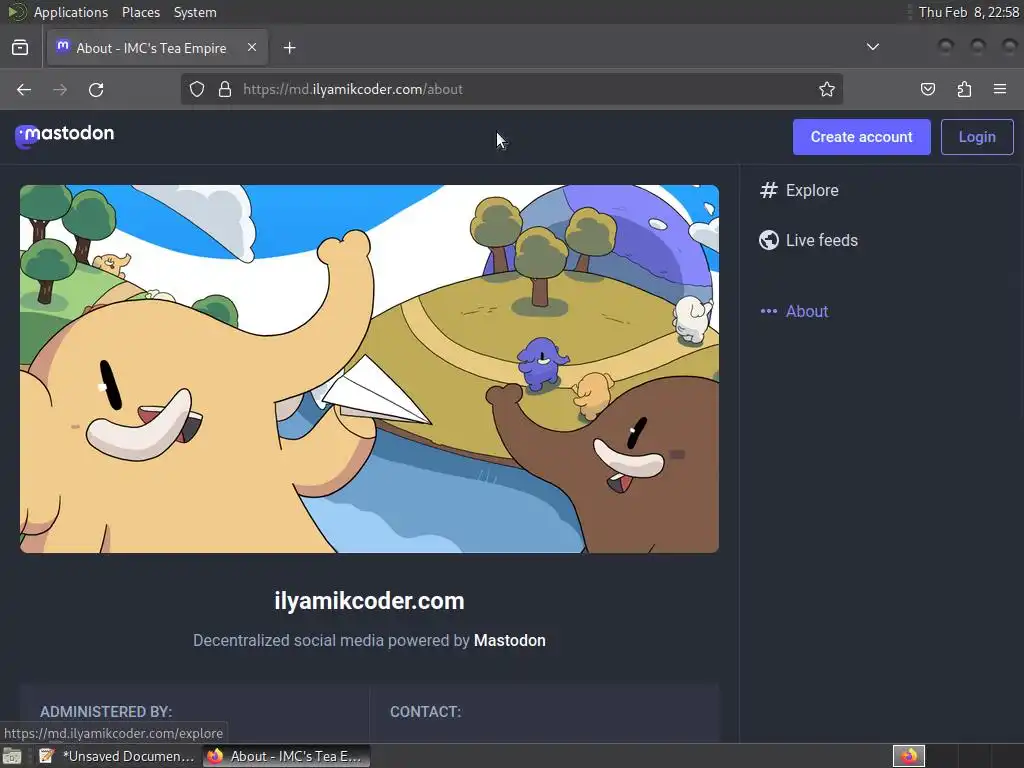Click the CONTACT: label
Image resolution: width=1024 pixels, height=768 pixels.
tap(425, 712)
